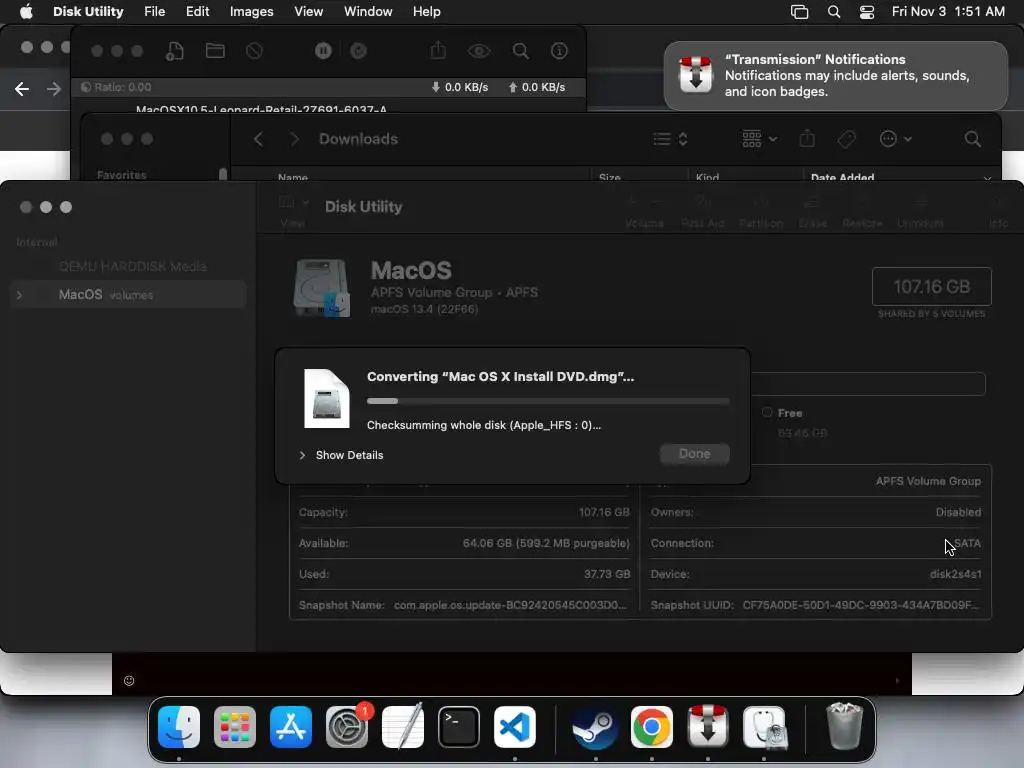Open Help menu

426,12
